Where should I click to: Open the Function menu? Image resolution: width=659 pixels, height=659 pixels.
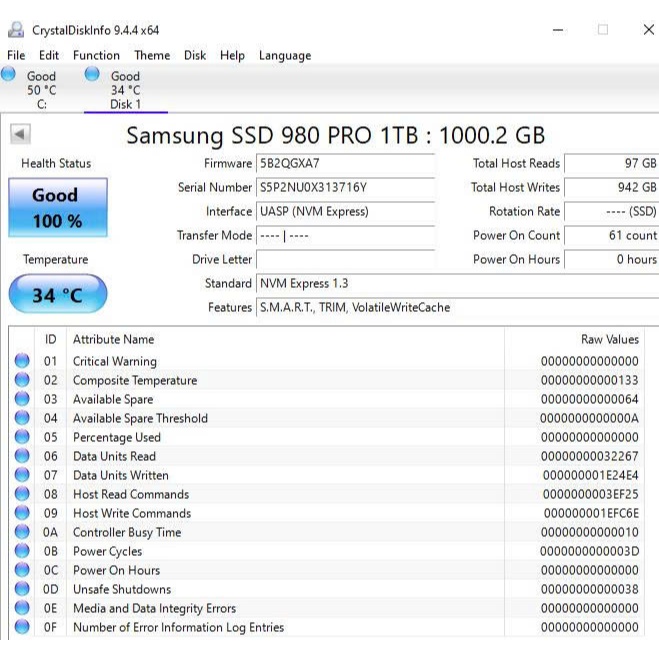click(x=96, y=55)
